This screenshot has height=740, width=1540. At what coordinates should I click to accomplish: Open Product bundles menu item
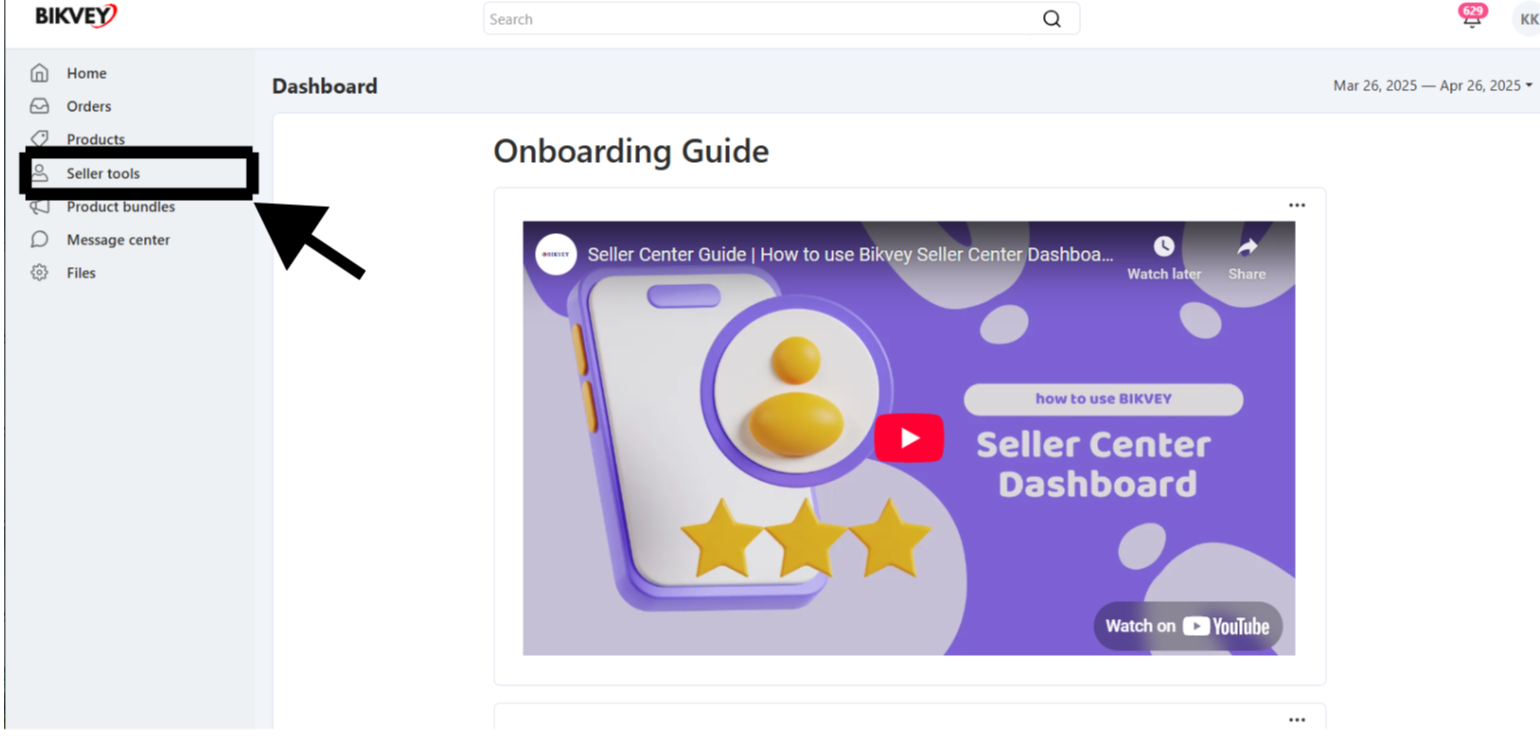(121, 207)
